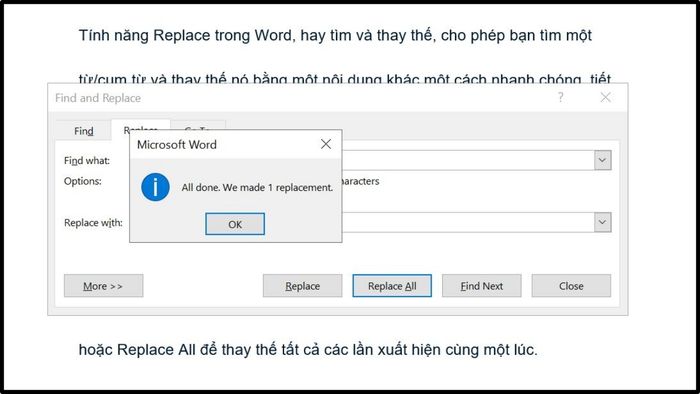The height and width of the screenshot is (394, 700).
Task: Click the text 'All done. We made 1 replacement.'
Action: click(257, 187)
